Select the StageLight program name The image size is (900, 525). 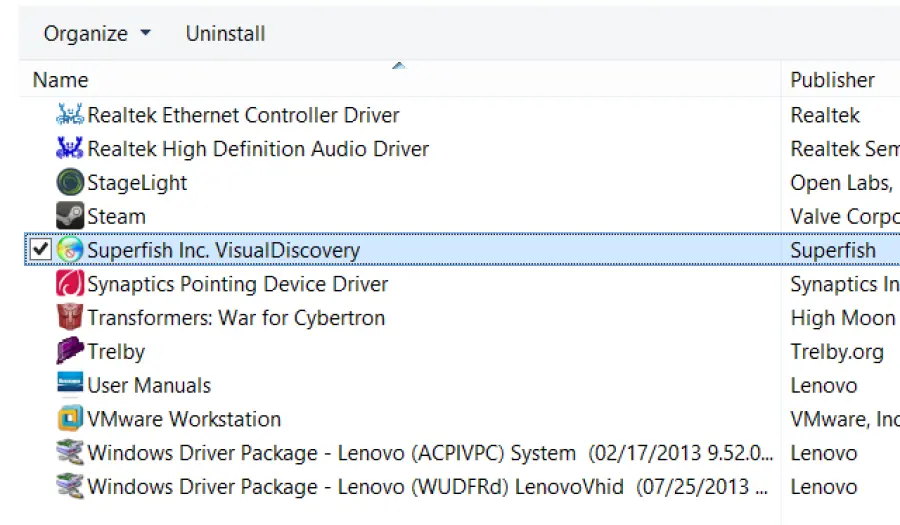point(137,183)
